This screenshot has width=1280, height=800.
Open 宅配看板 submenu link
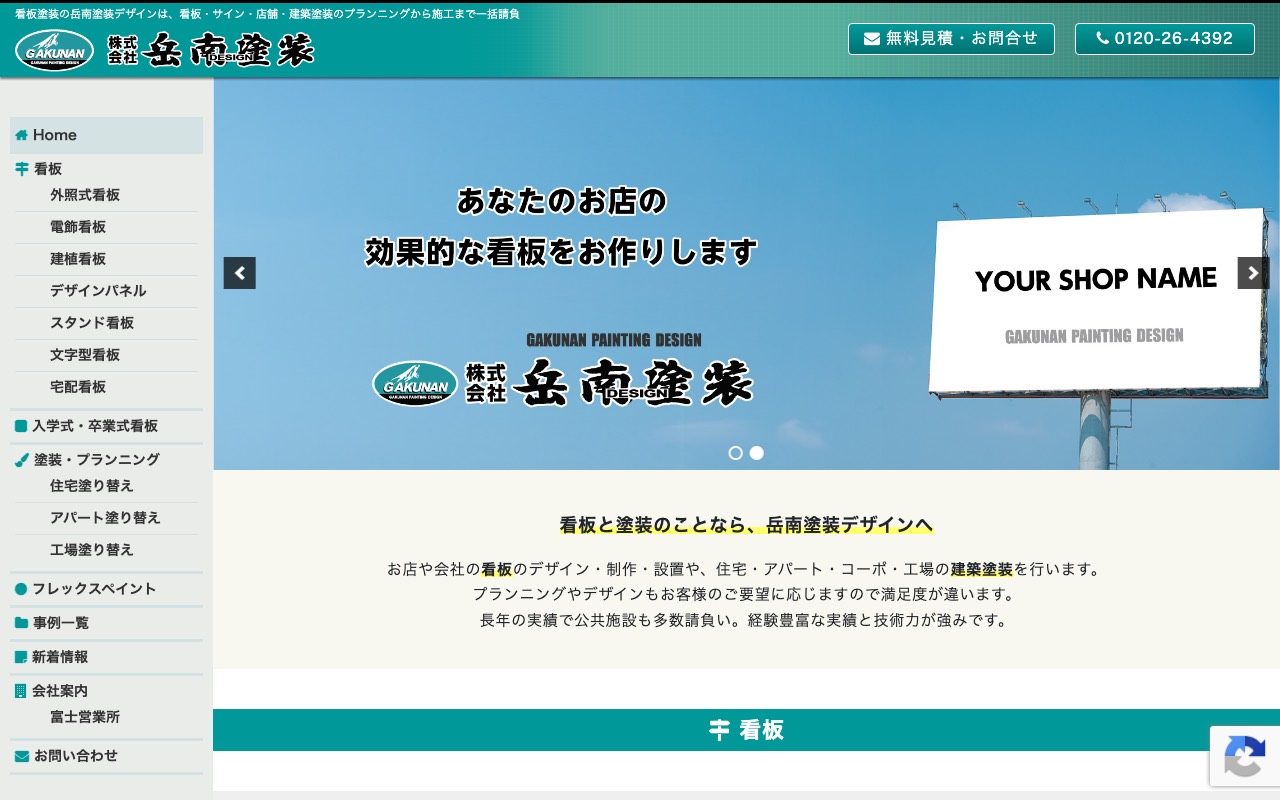[78, 387]
